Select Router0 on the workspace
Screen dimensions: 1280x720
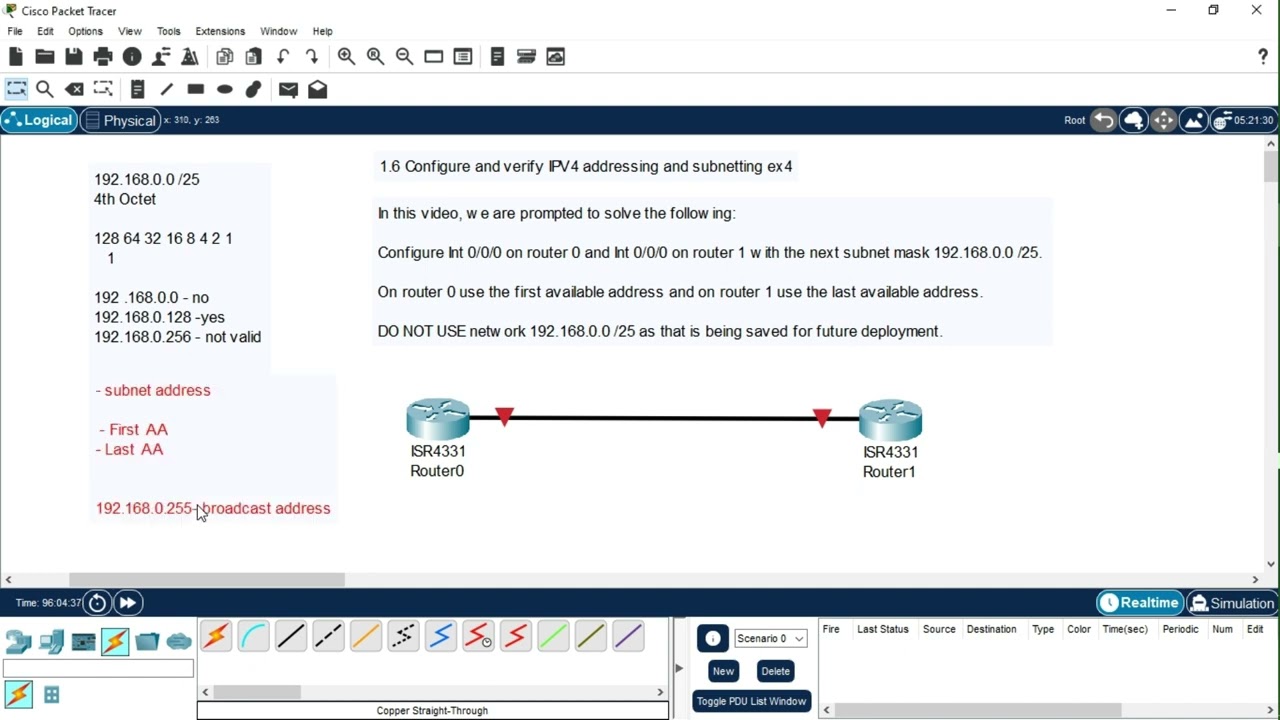(x=437, y=419)
